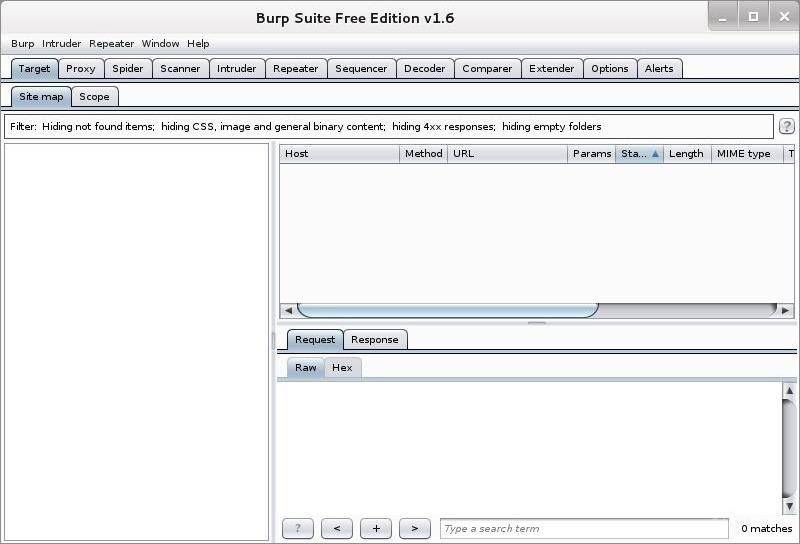Switch to the Sequencer tab
Screen dimensions: 800x544
point(361,68)
